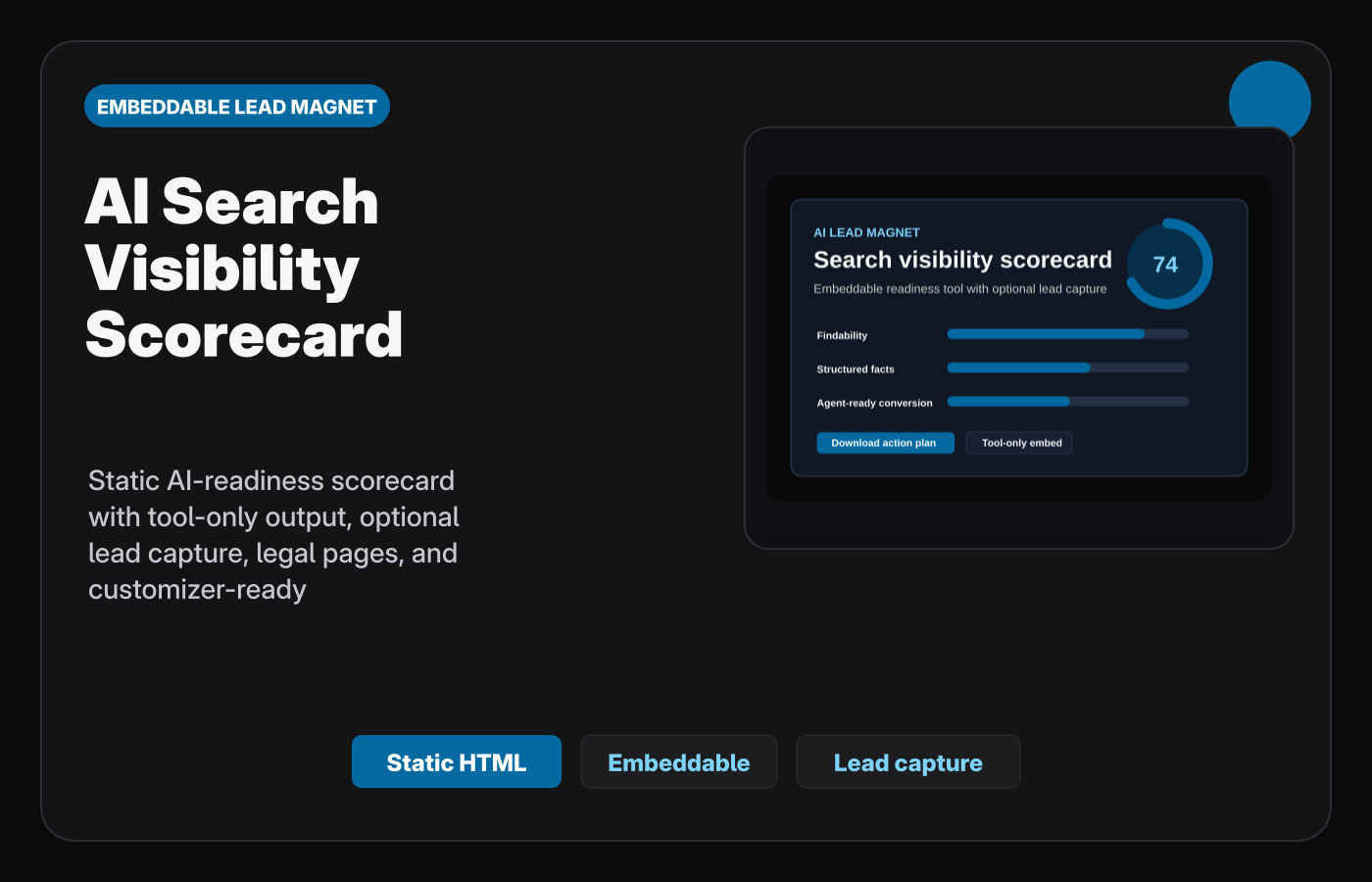Click the Agent-ready conversion progress bar
The height and width of the screenshot is (882, 1372).
pos(1067,401)
